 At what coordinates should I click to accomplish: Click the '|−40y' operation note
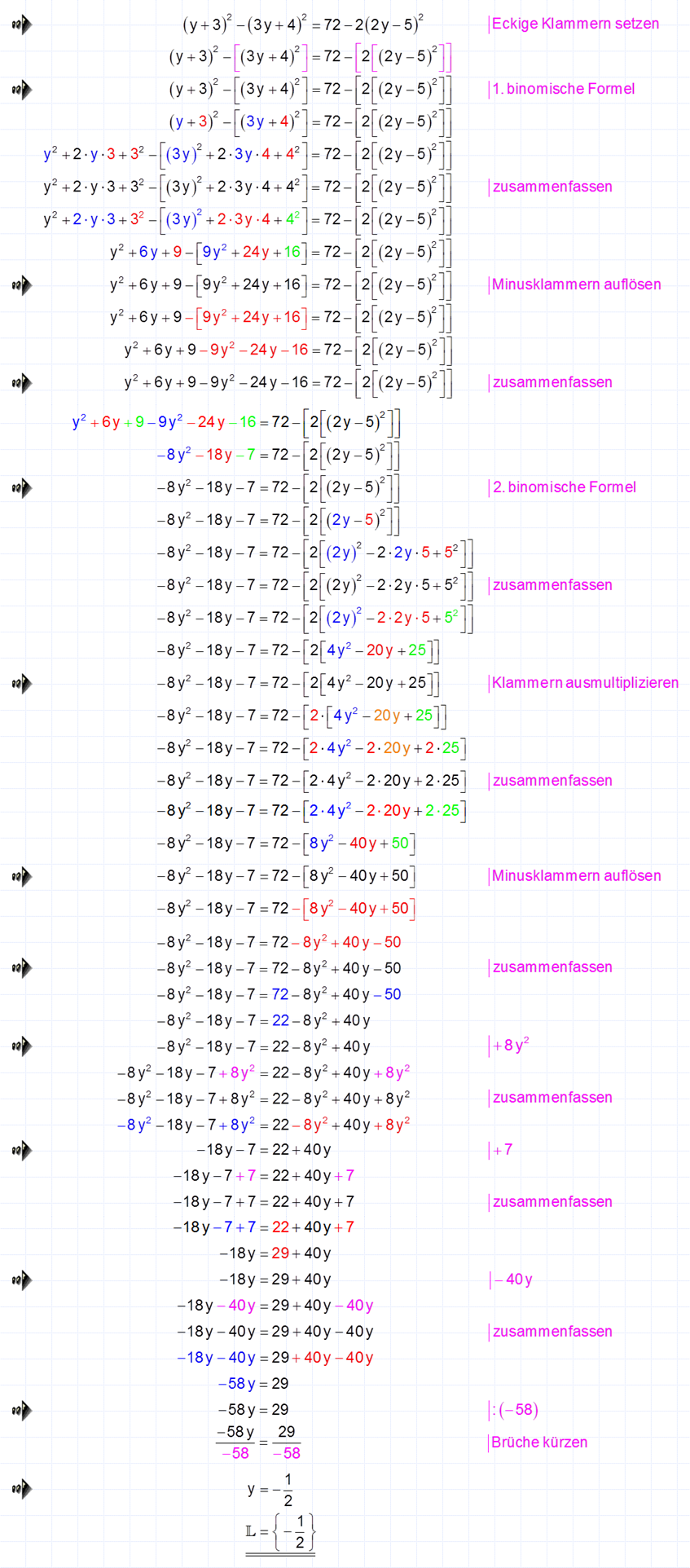[510, 1280]
